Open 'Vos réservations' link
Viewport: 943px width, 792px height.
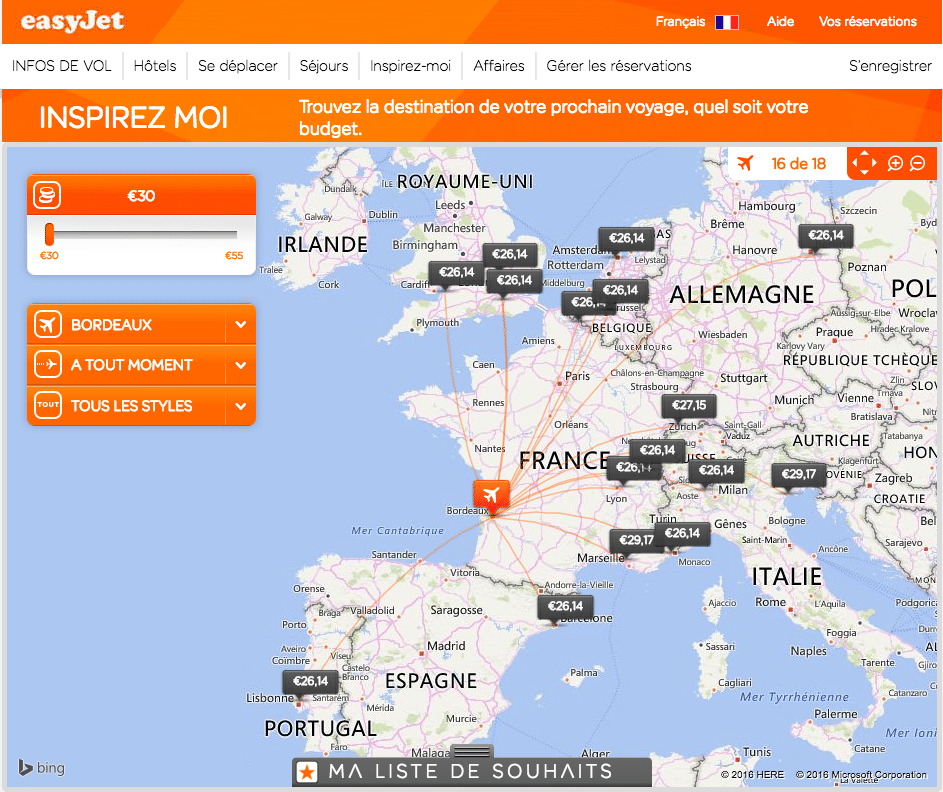(867, 22)
